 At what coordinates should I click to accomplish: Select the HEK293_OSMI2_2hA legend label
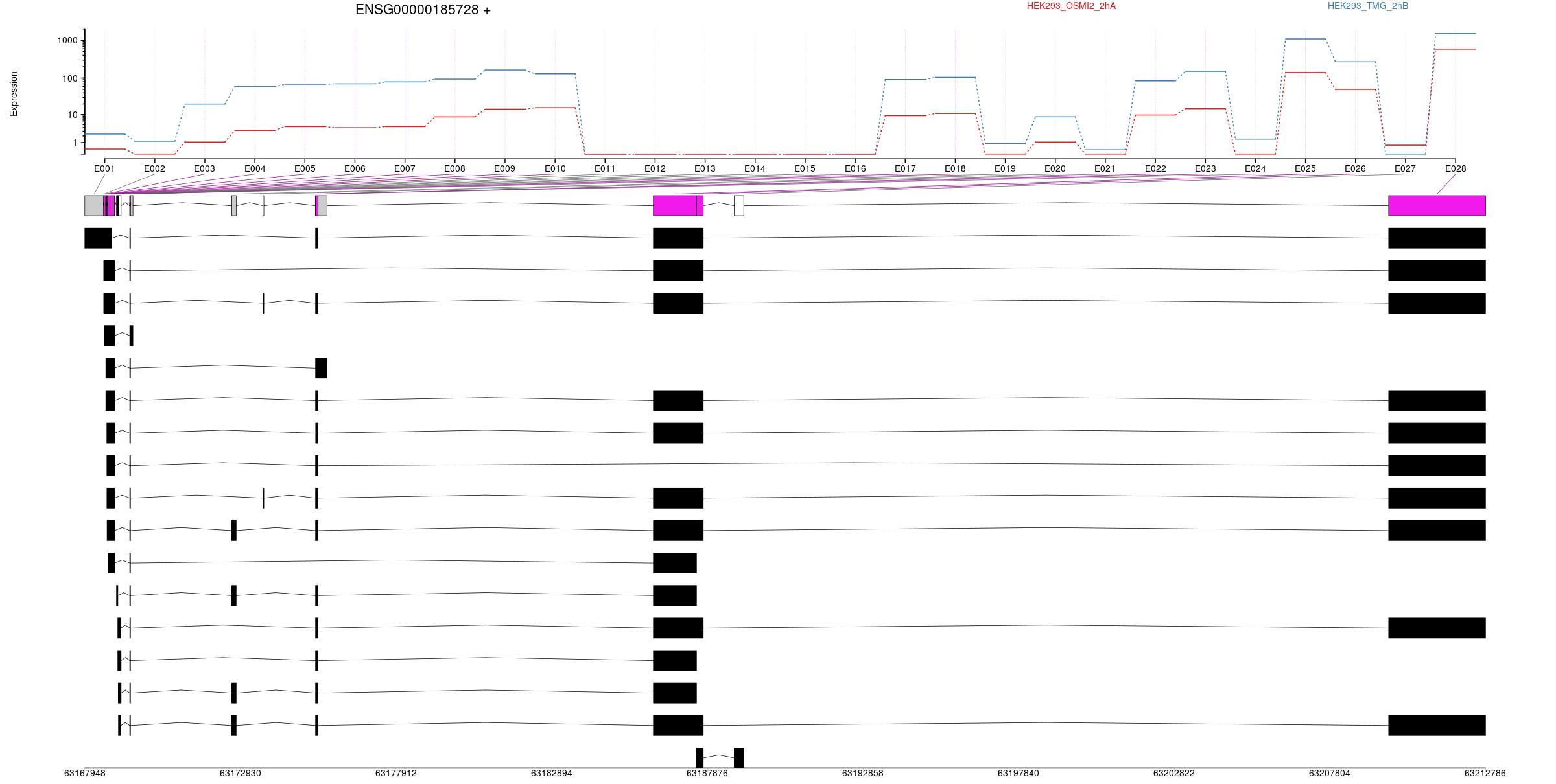click(1071, 6)
